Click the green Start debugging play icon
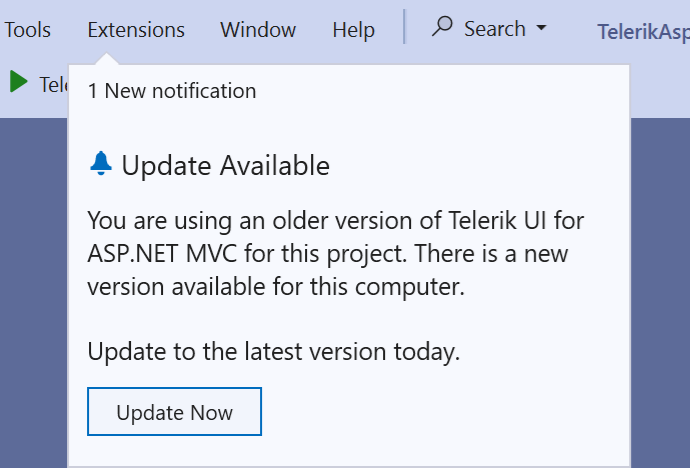 click(18, 82)
